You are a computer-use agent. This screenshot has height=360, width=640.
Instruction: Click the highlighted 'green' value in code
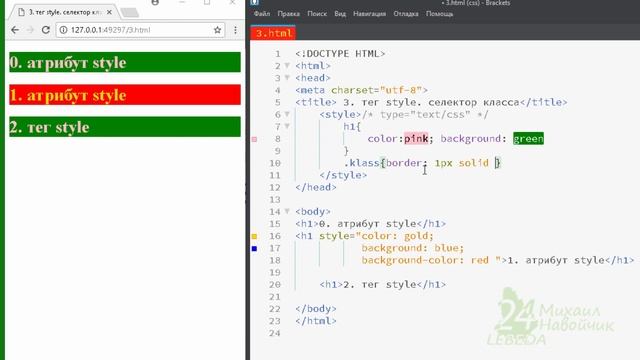tap(528, 139)
